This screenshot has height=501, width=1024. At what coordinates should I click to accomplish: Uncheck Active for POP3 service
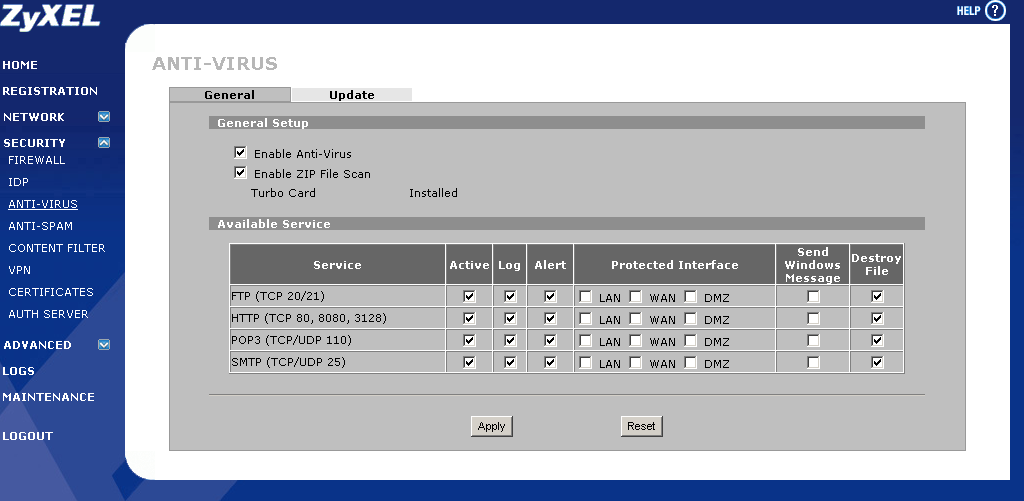coord(469,340)
